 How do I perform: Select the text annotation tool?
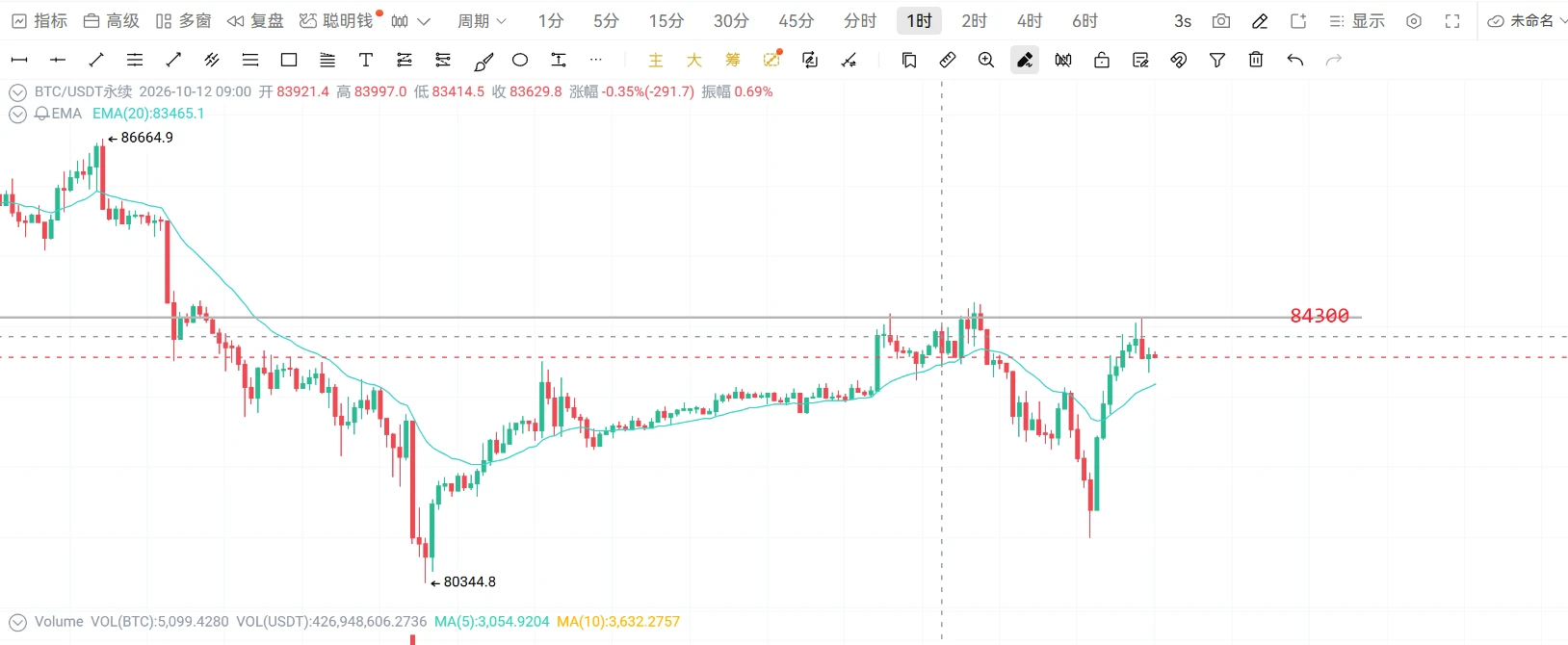click(366, 60)
